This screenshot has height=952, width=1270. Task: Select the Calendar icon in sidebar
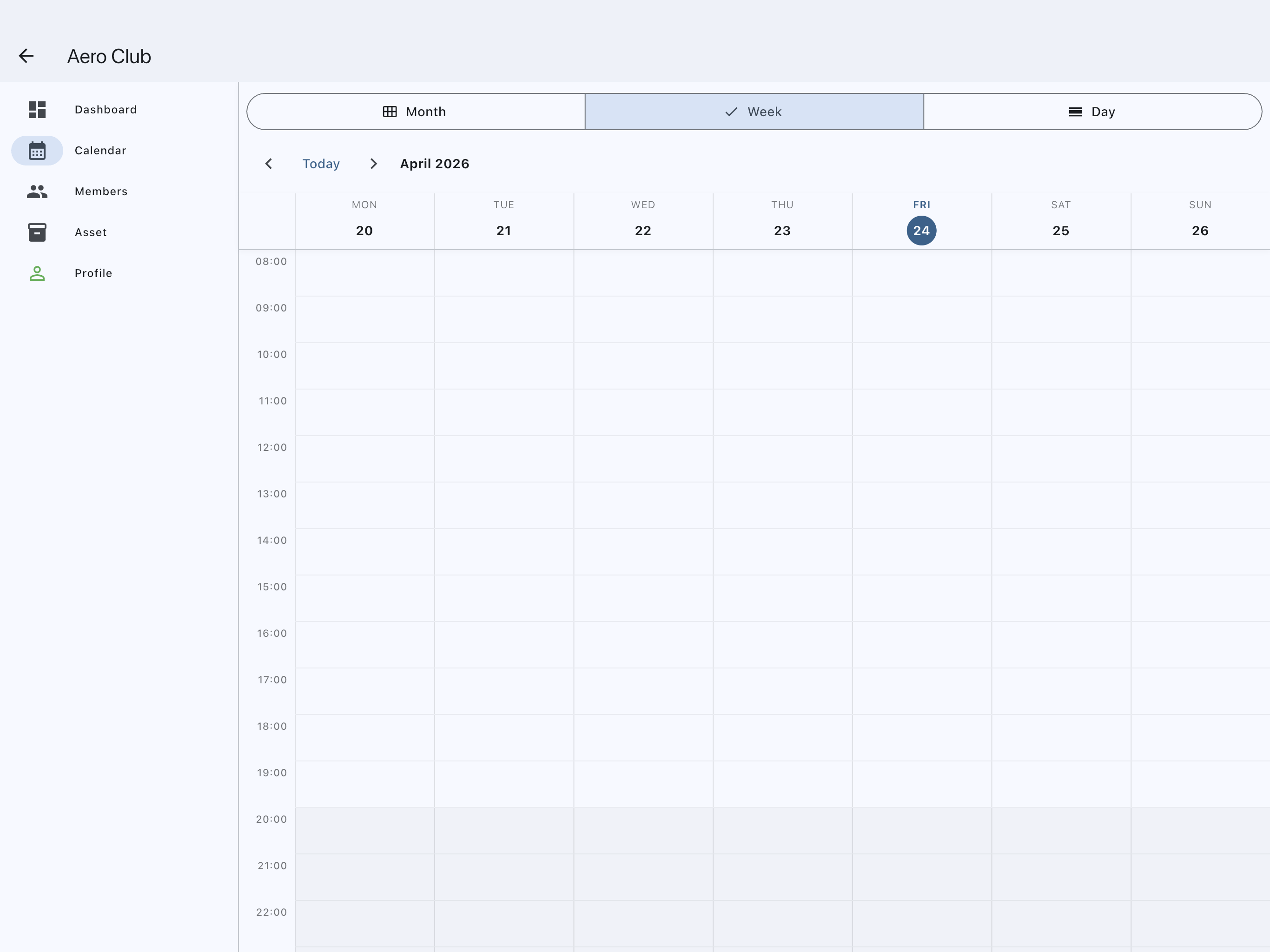pos(37,151)
